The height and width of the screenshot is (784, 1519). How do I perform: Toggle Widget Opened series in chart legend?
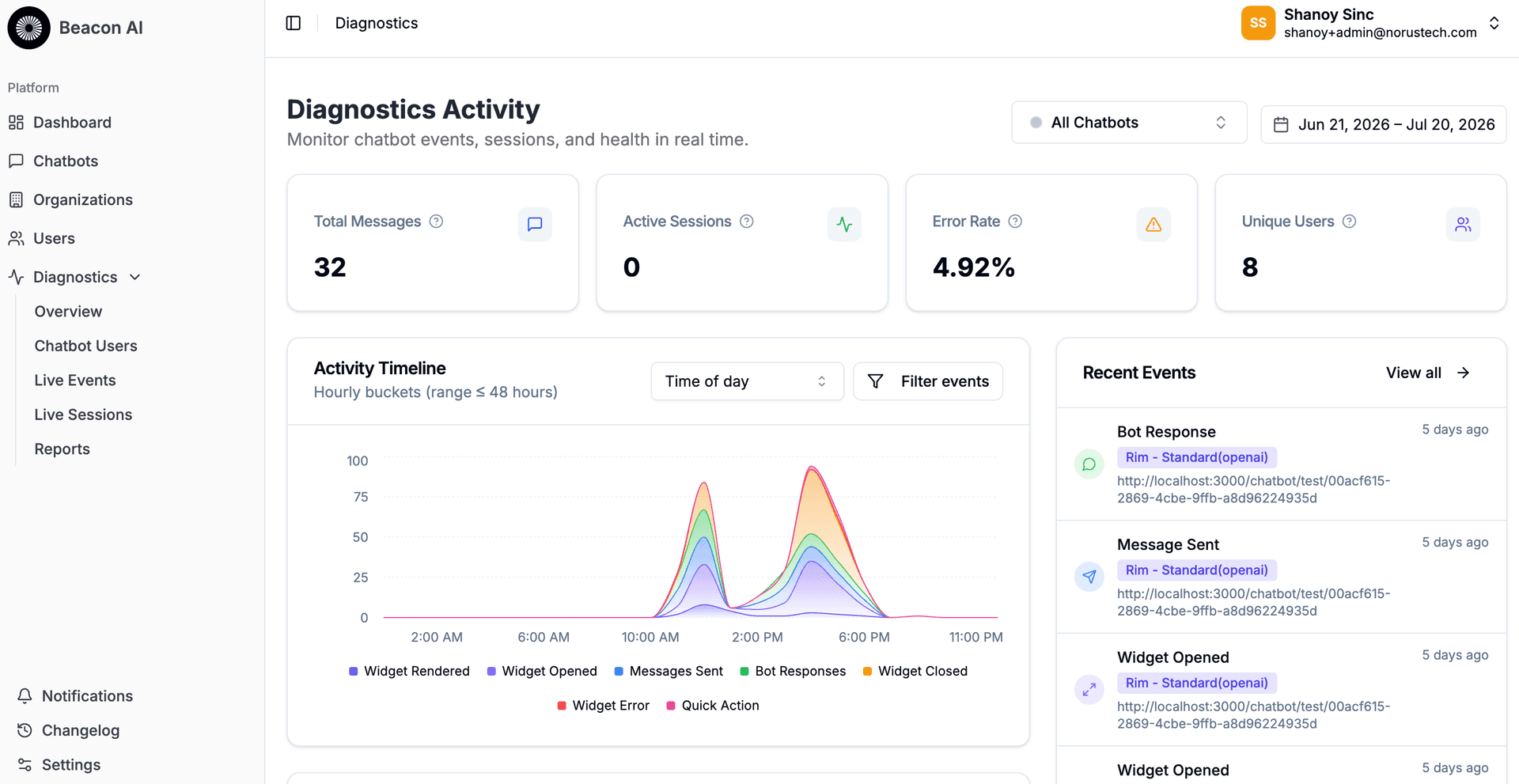542,671
